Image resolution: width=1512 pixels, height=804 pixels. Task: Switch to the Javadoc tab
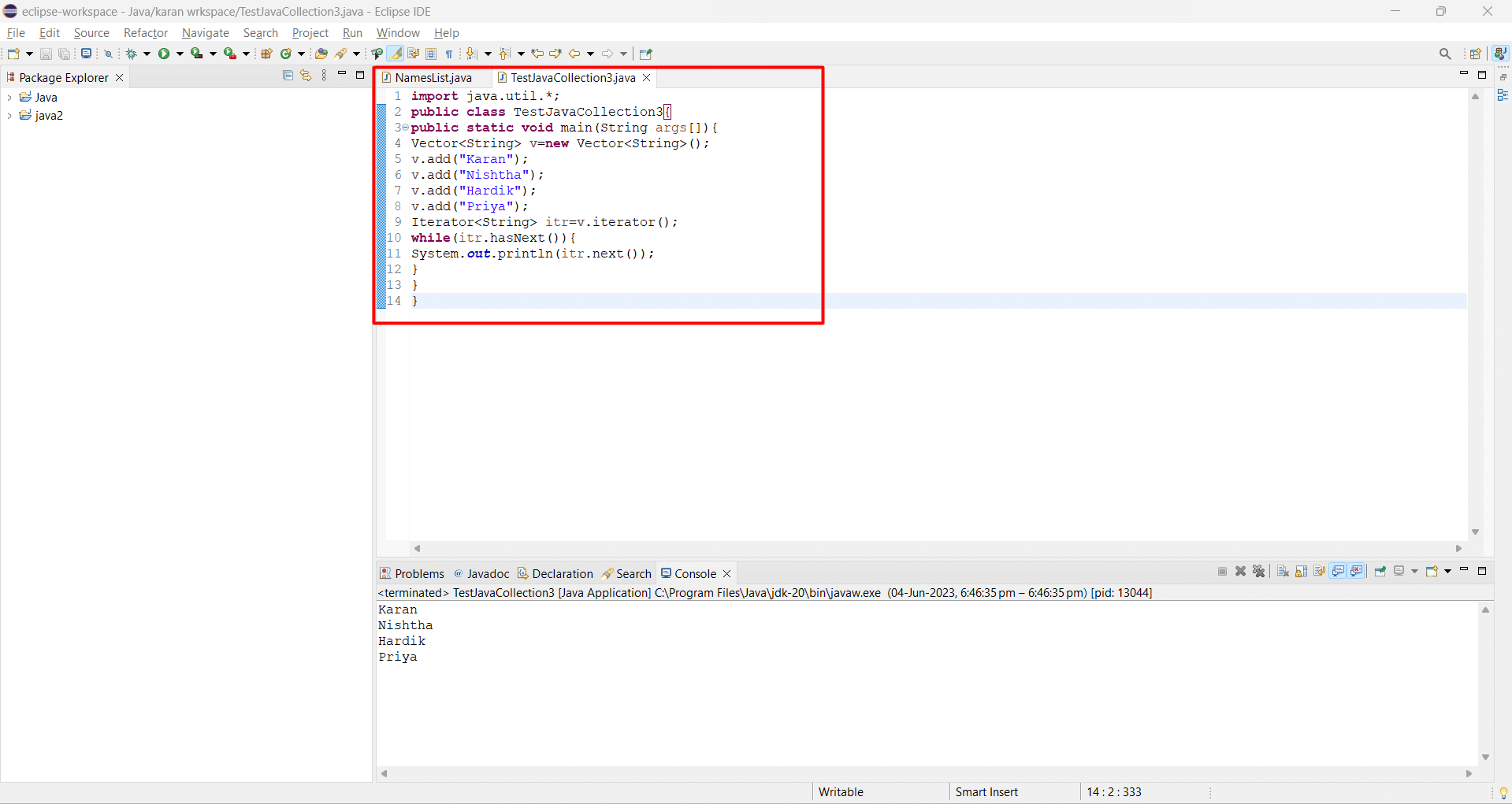(x=481, y=573)
